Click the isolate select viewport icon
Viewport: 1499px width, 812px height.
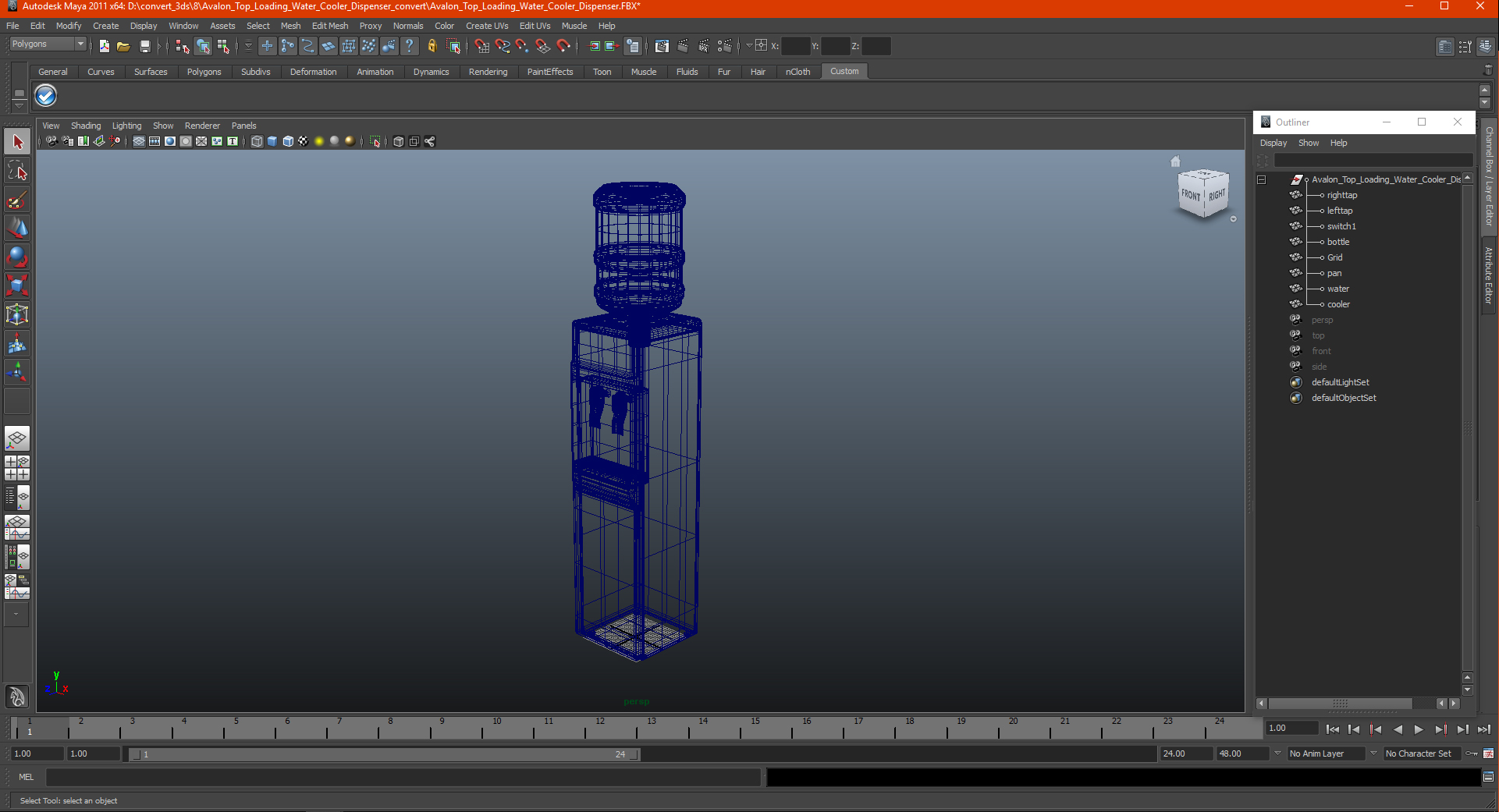coord(375,141)
